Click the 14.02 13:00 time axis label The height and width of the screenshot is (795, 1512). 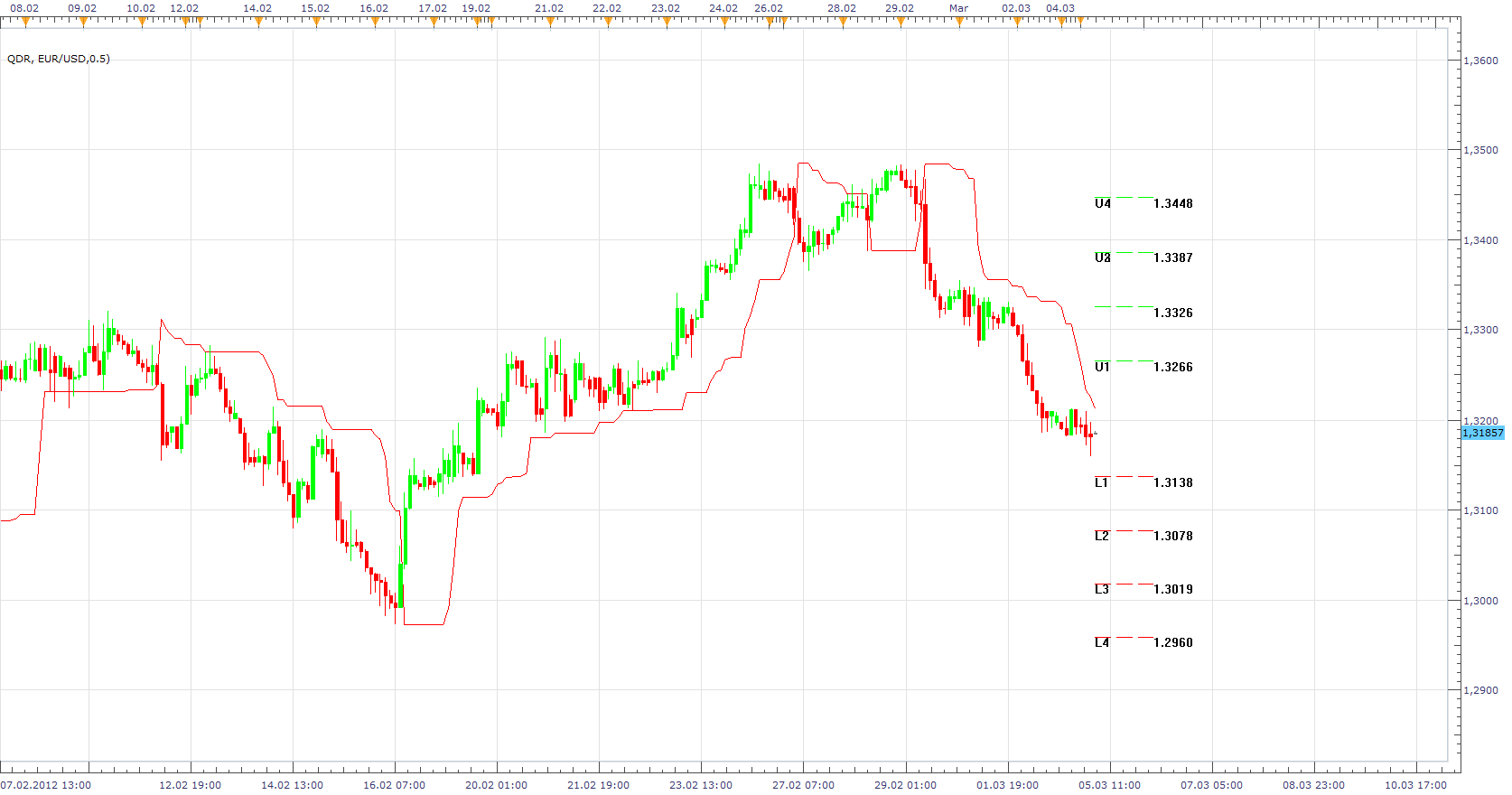[x=293, y=785]
